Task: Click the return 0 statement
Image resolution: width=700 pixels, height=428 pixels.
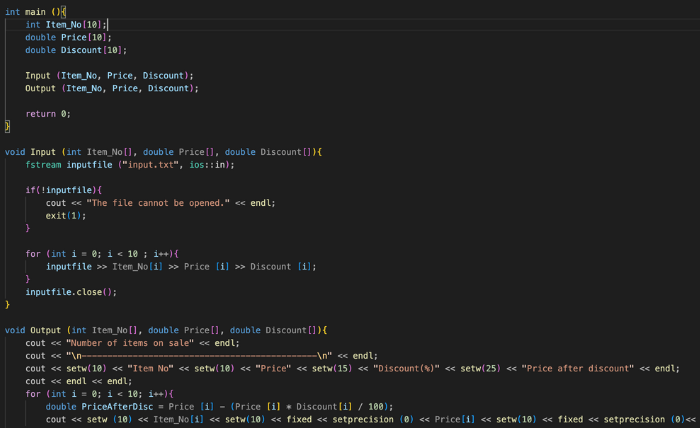Action: 41,114
